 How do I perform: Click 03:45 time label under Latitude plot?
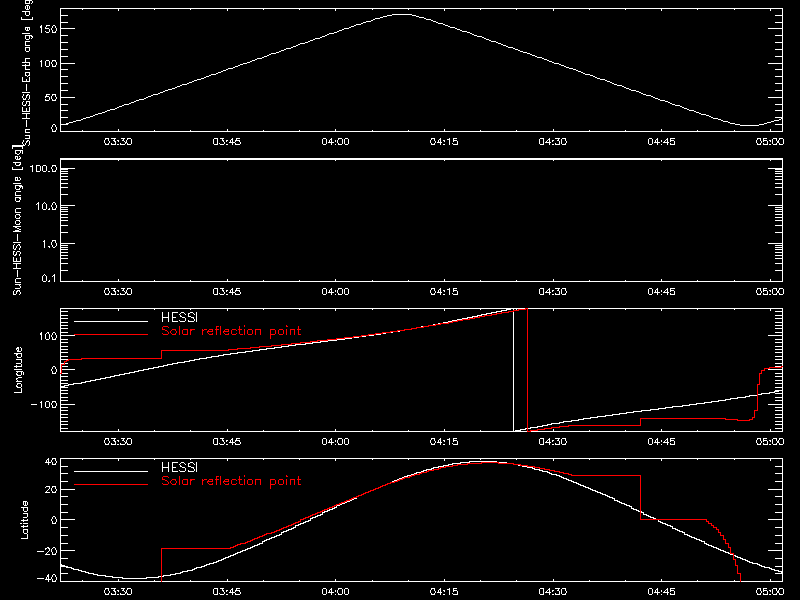227,592
